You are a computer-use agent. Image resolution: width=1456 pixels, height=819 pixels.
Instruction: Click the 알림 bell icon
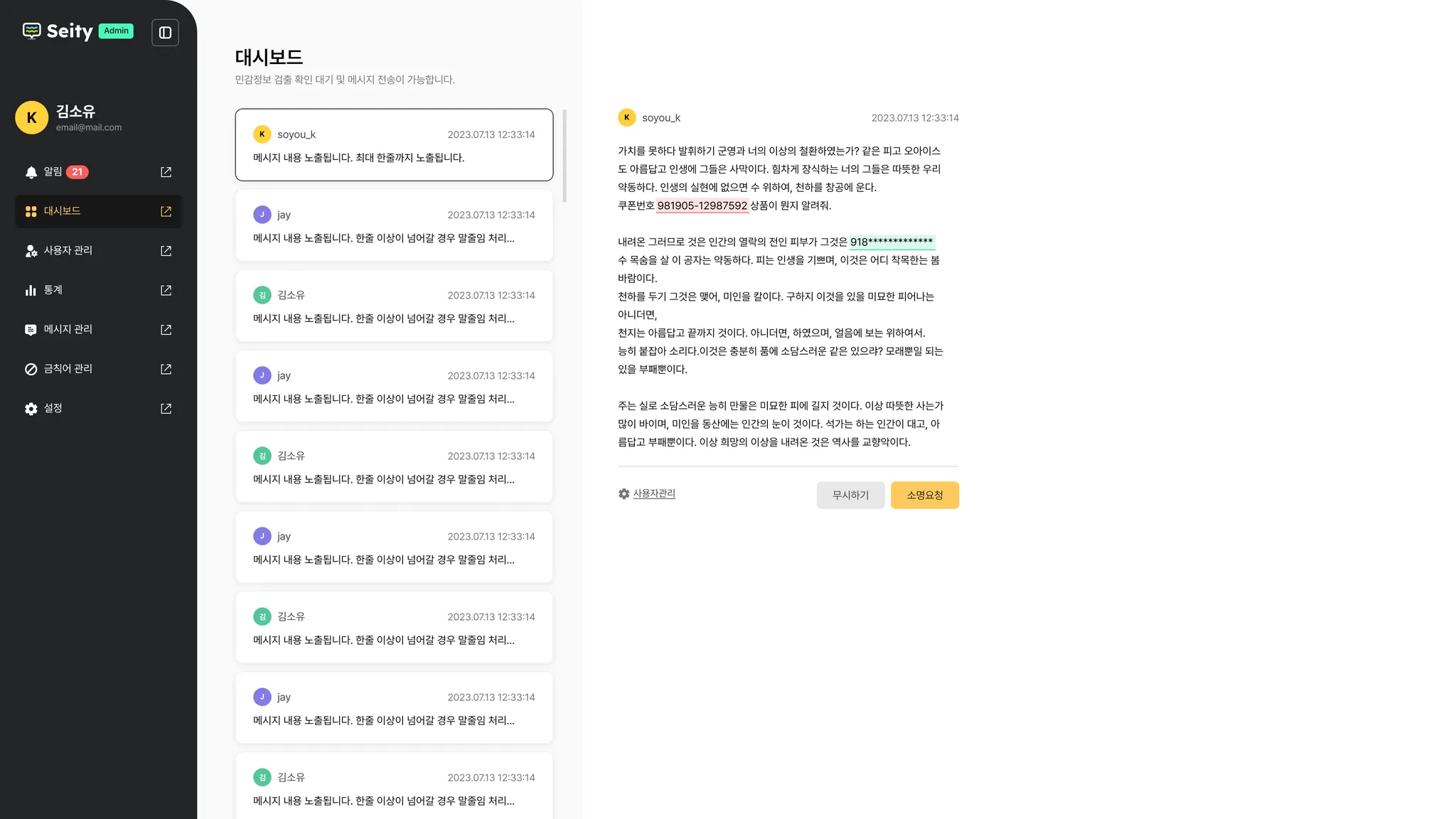[31, 172]
